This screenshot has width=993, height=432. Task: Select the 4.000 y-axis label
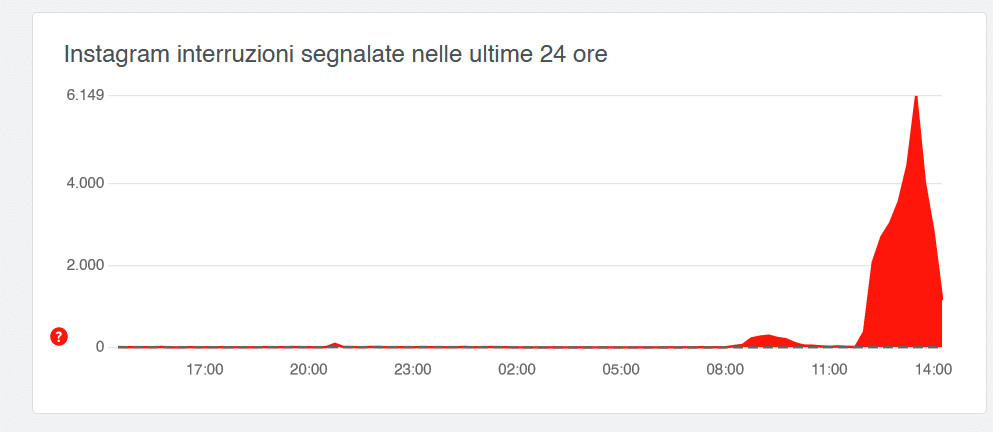(x=85, y=184)
